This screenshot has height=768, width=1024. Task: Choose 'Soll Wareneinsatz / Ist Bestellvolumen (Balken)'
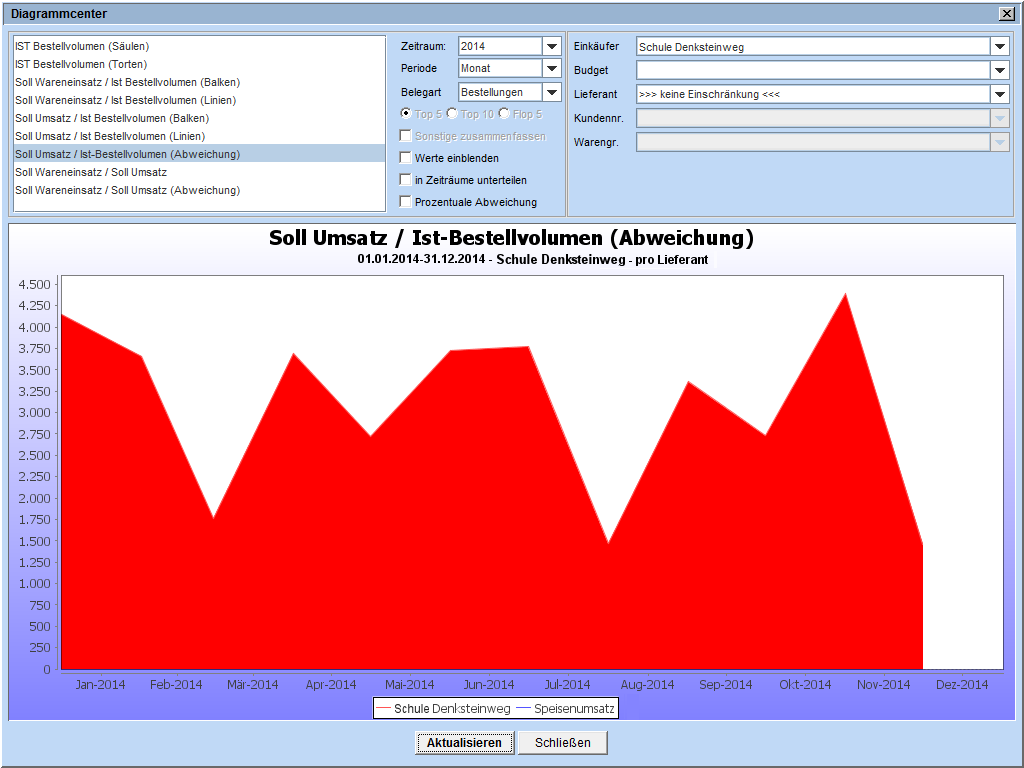tap(127, 82)
